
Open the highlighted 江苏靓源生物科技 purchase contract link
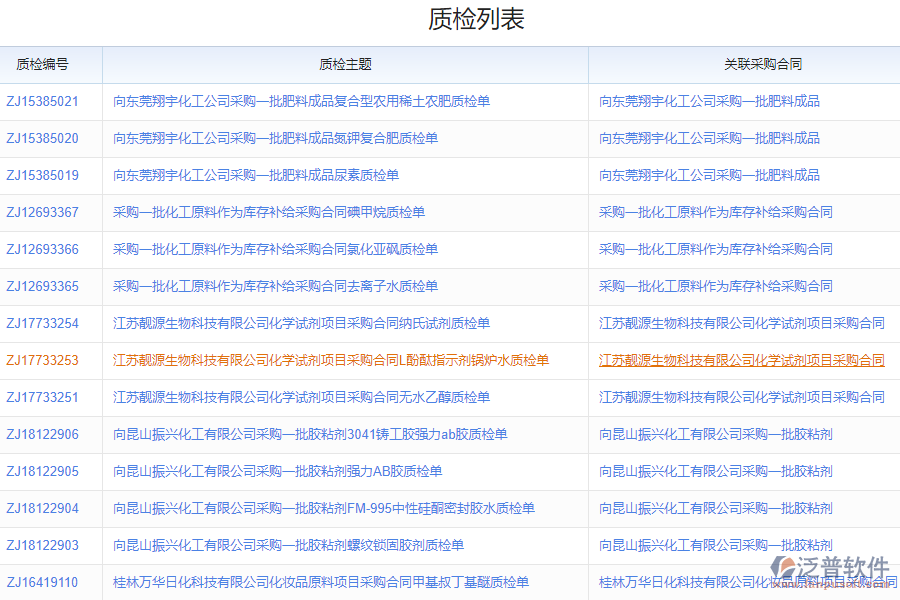click(x=740, y=360)
